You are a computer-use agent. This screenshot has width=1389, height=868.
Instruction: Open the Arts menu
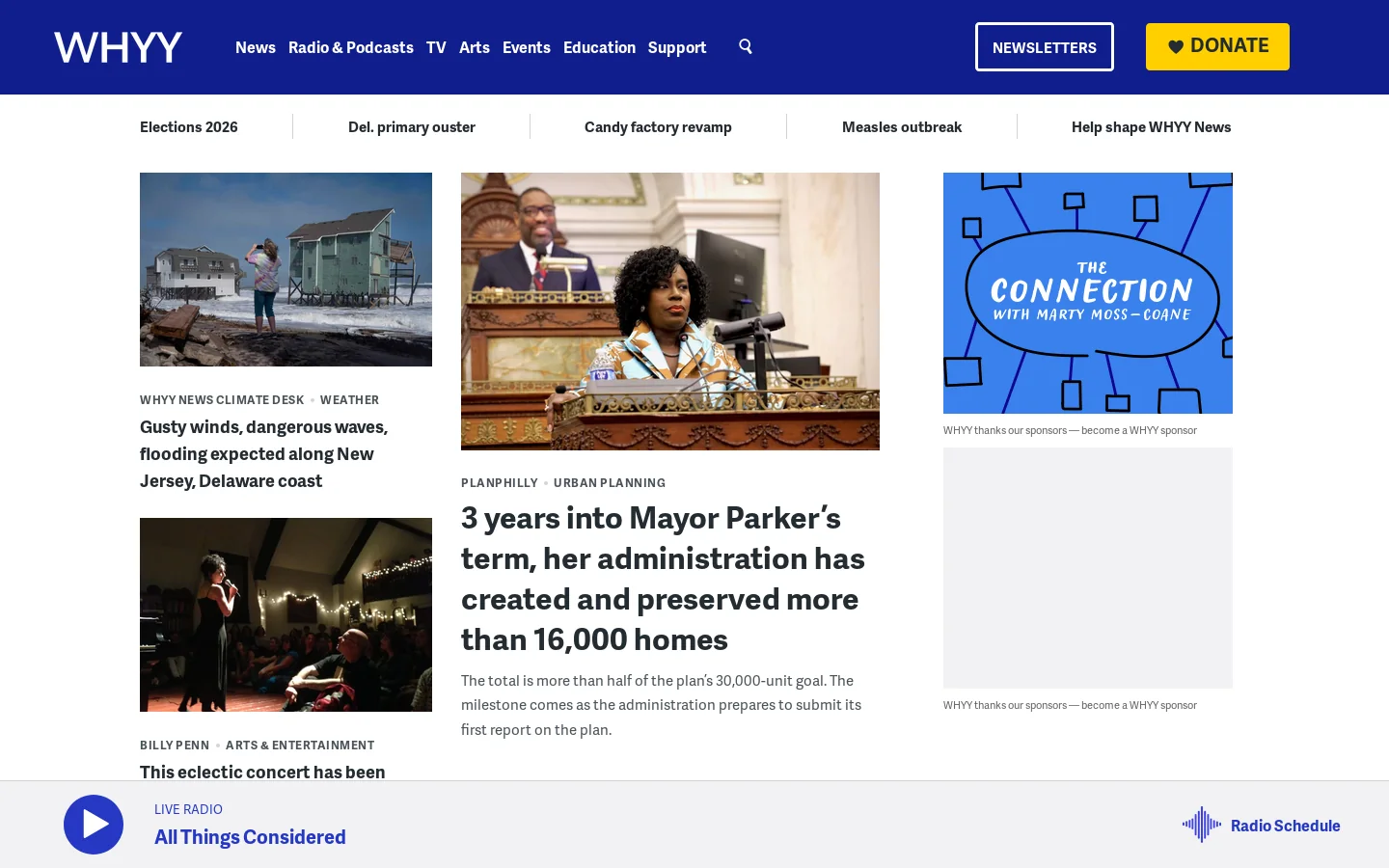point(475,47)
